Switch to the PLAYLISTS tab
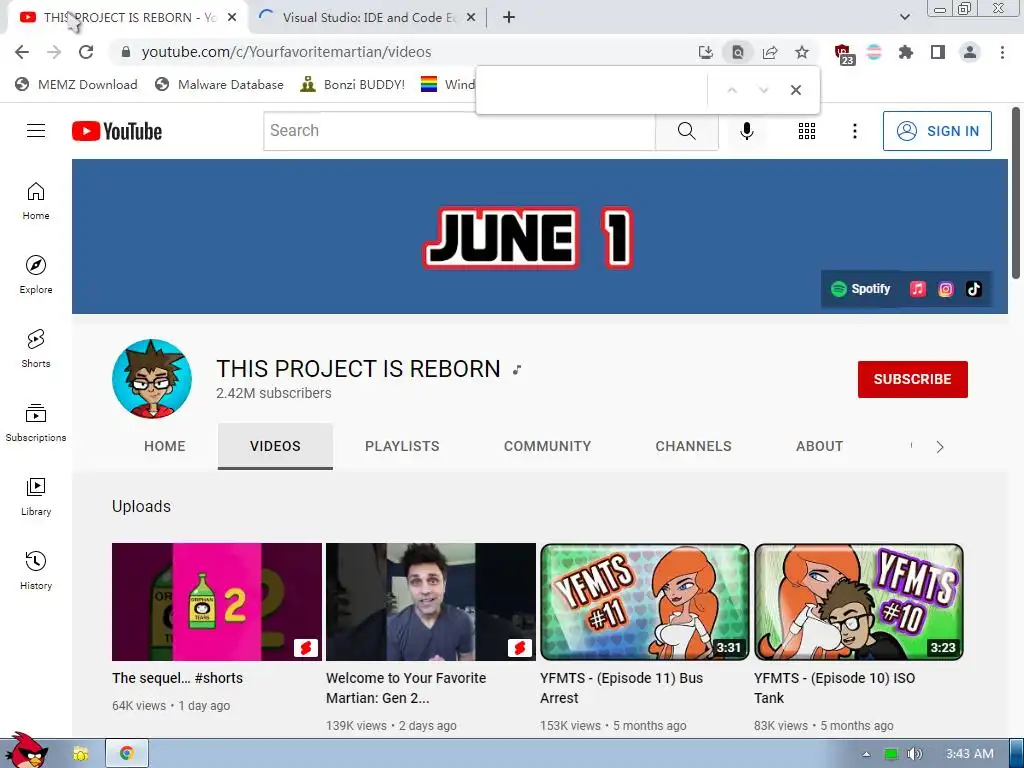The width and height of the screenshot is (1024, 768). tap(402, 446)
